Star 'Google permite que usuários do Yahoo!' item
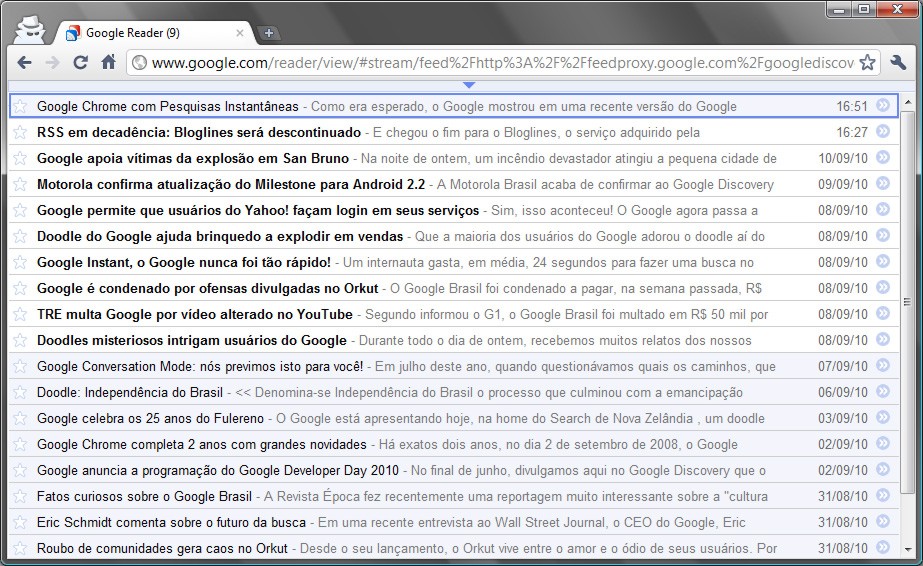The image size is (923, 566). click(20, 209)
